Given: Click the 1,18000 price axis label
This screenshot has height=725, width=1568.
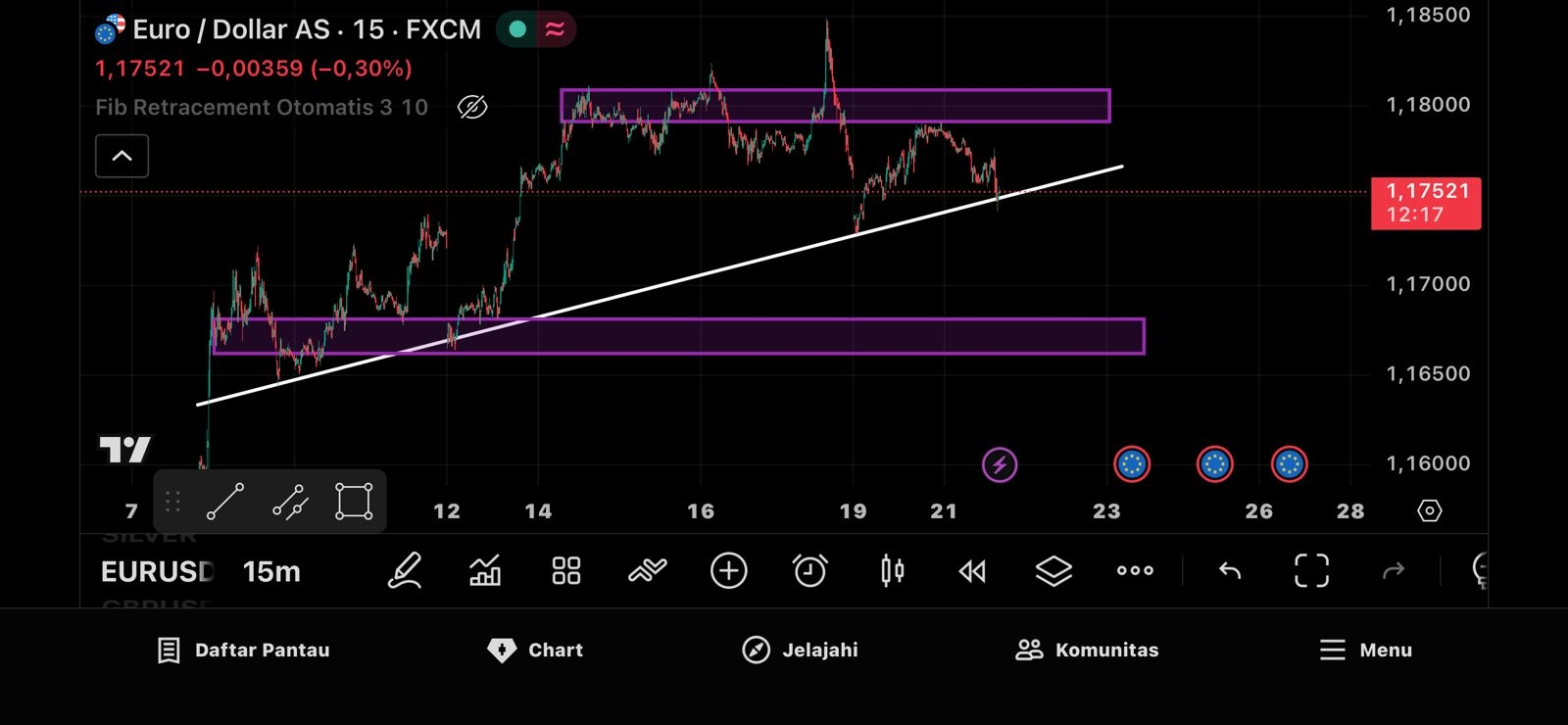Looking at the screenshot, I should click(1428, 104).
